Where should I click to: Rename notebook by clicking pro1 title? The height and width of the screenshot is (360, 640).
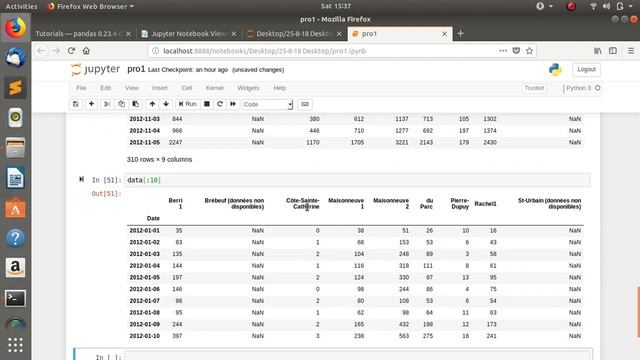(x=136, y=69)
